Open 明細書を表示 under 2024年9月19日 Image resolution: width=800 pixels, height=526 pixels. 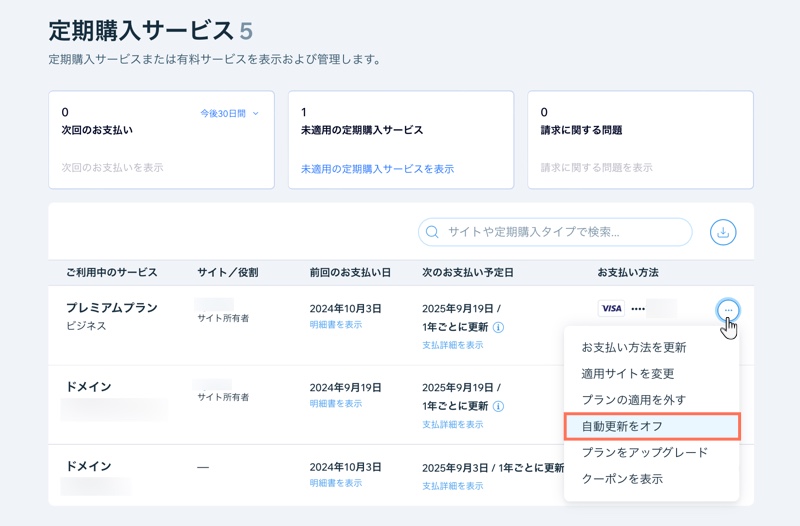(x=336, y=404)
